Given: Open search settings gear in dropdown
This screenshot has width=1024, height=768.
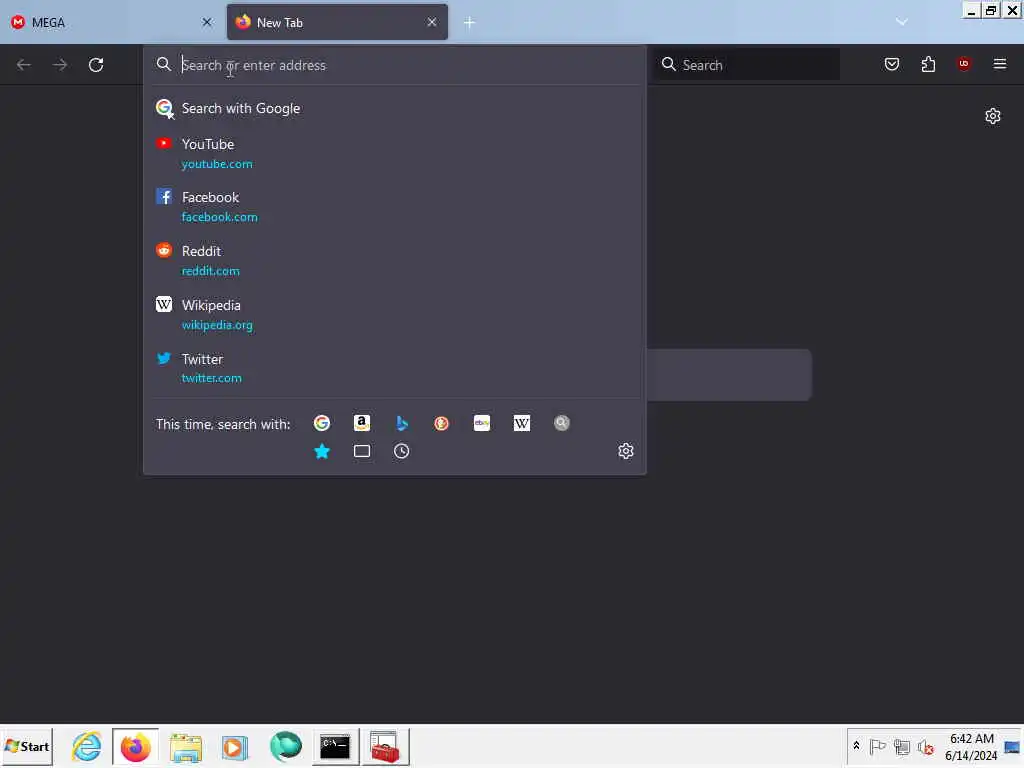Looking at the screenshot, I should point(626,451).
